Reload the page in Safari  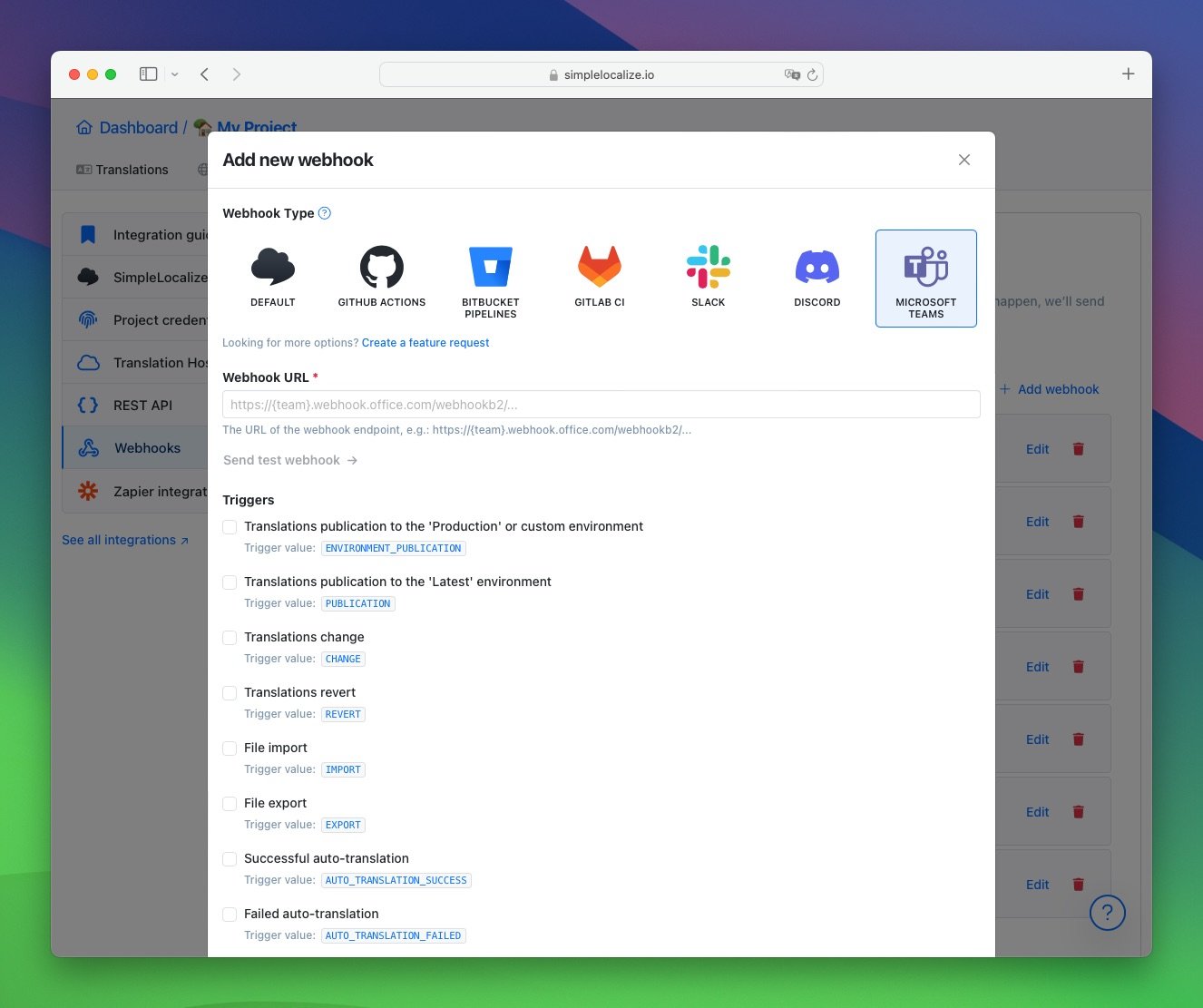pos(813,75)
